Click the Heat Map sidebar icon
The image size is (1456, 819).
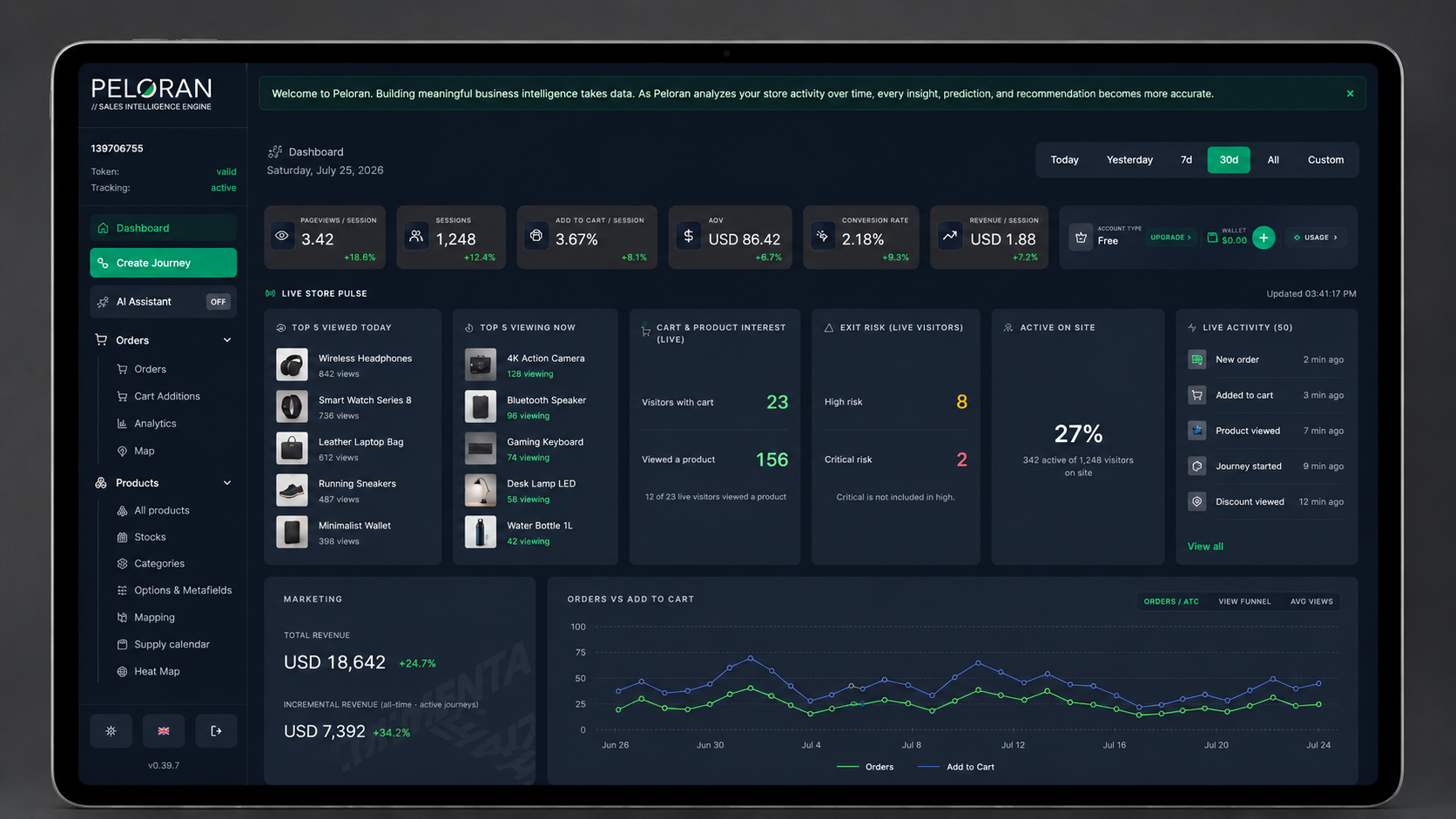click(x=122, y=672)
